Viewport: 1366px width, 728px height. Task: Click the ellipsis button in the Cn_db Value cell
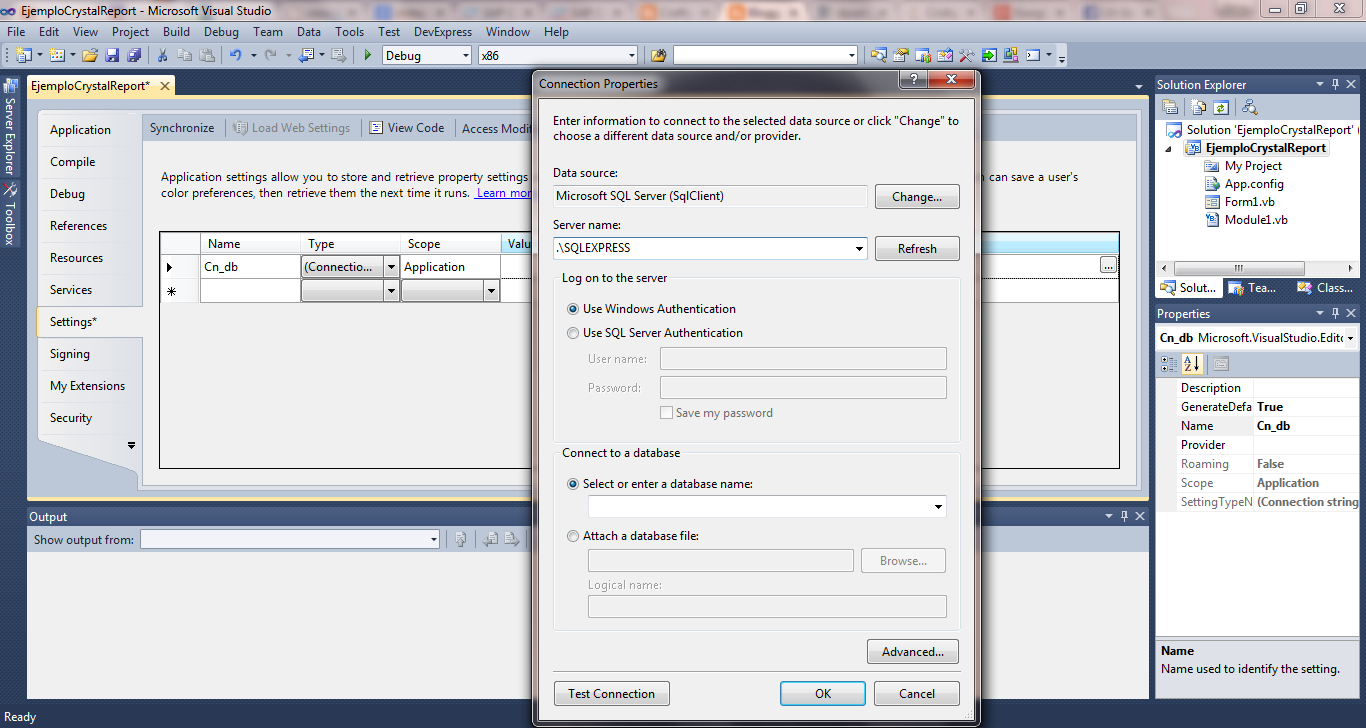pos(1107,266)
